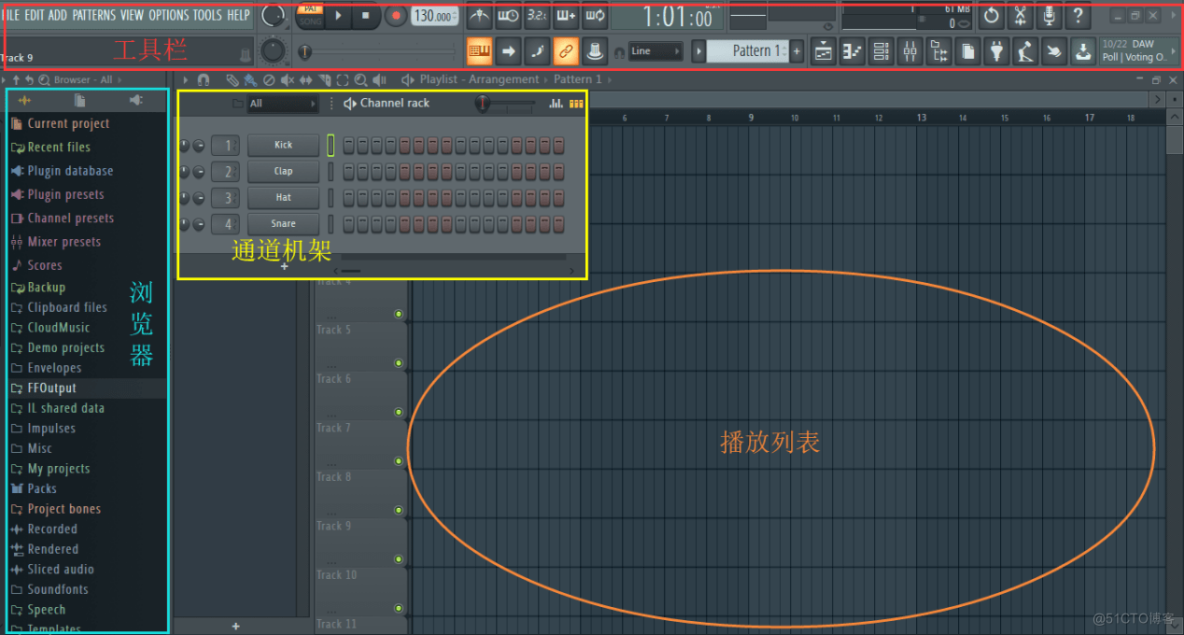
Task: Click the graph editor icon in Channel rack
Action: [x=556, y=104]
